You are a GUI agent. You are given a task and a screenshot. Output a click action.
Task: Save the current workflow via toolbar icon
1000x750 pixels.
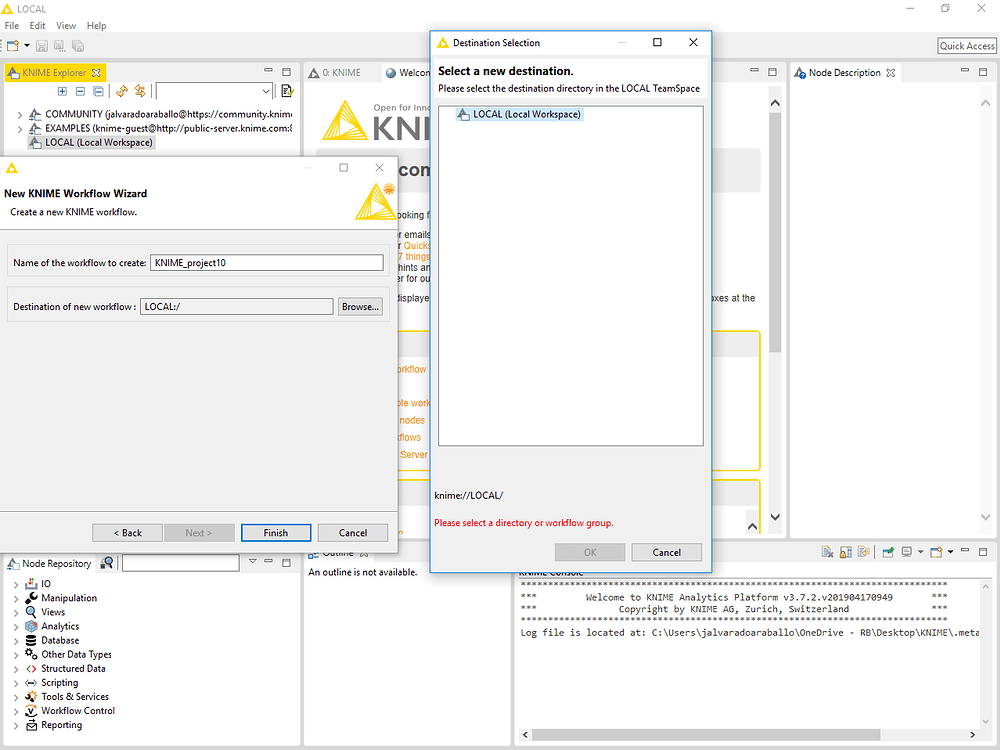[x=41, y=45]
